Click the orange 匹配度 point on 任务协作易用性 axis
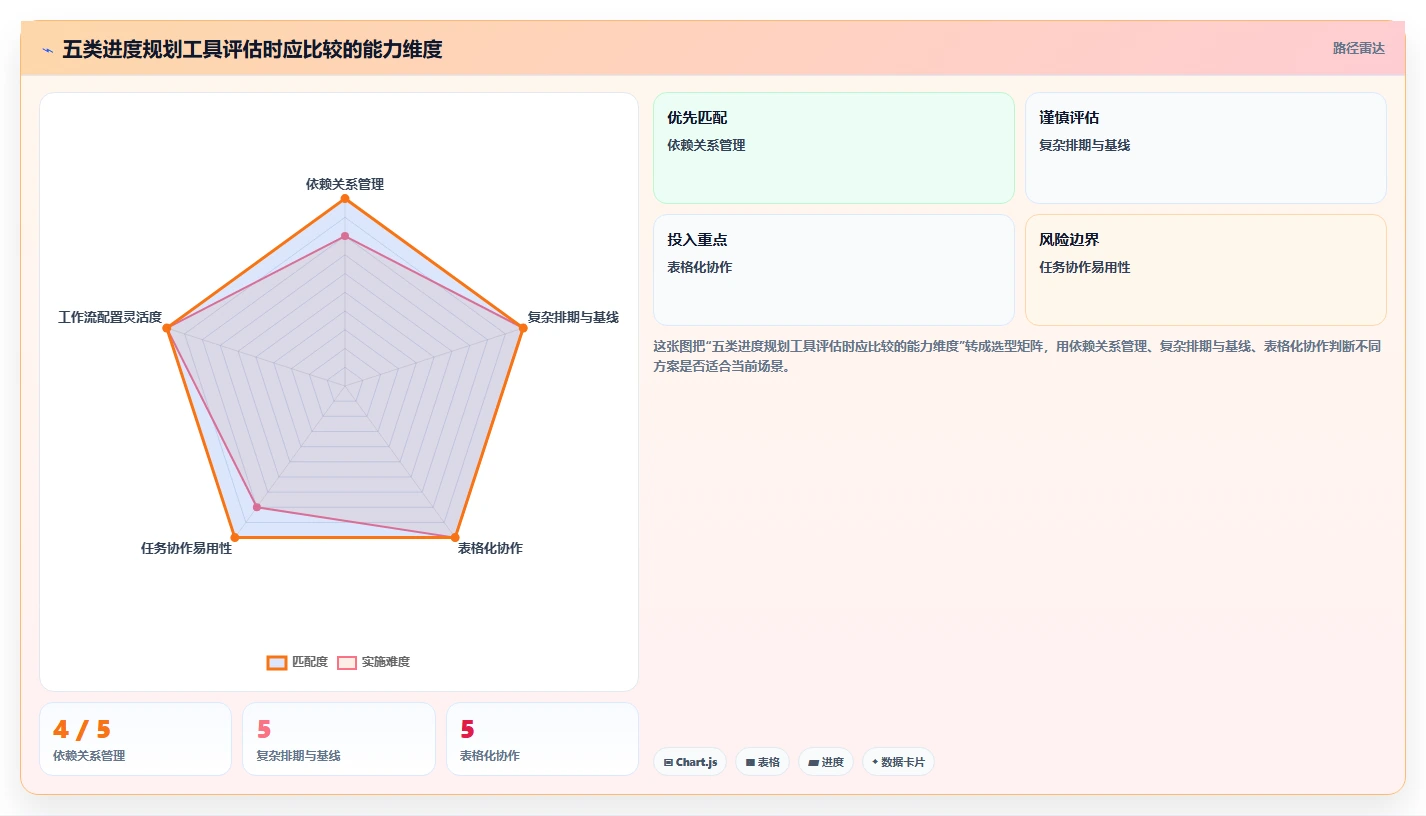The width and height of the screenshot is (1426, 816). tap(235, 537)
